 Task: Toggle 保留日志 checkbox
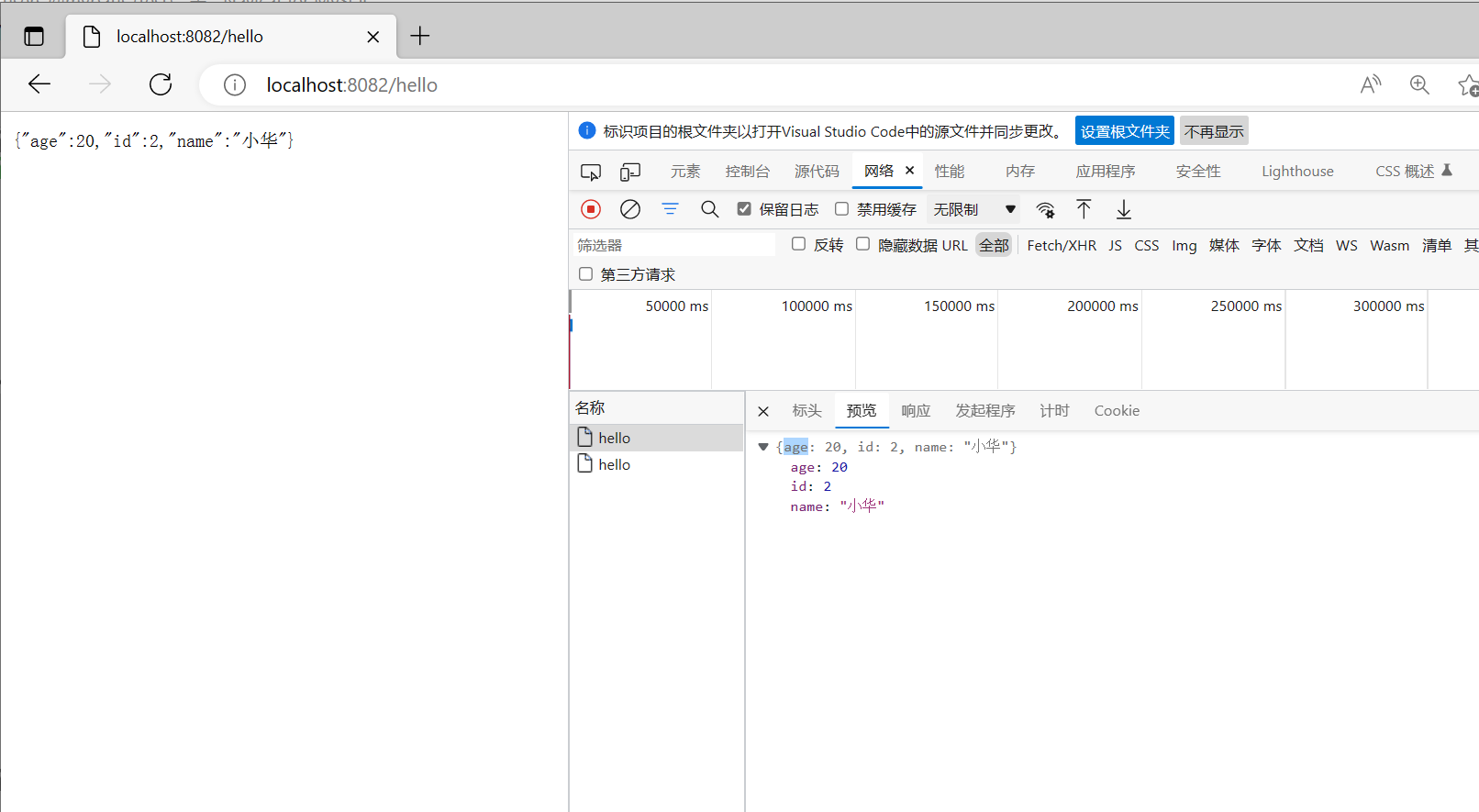coord(744,208)
